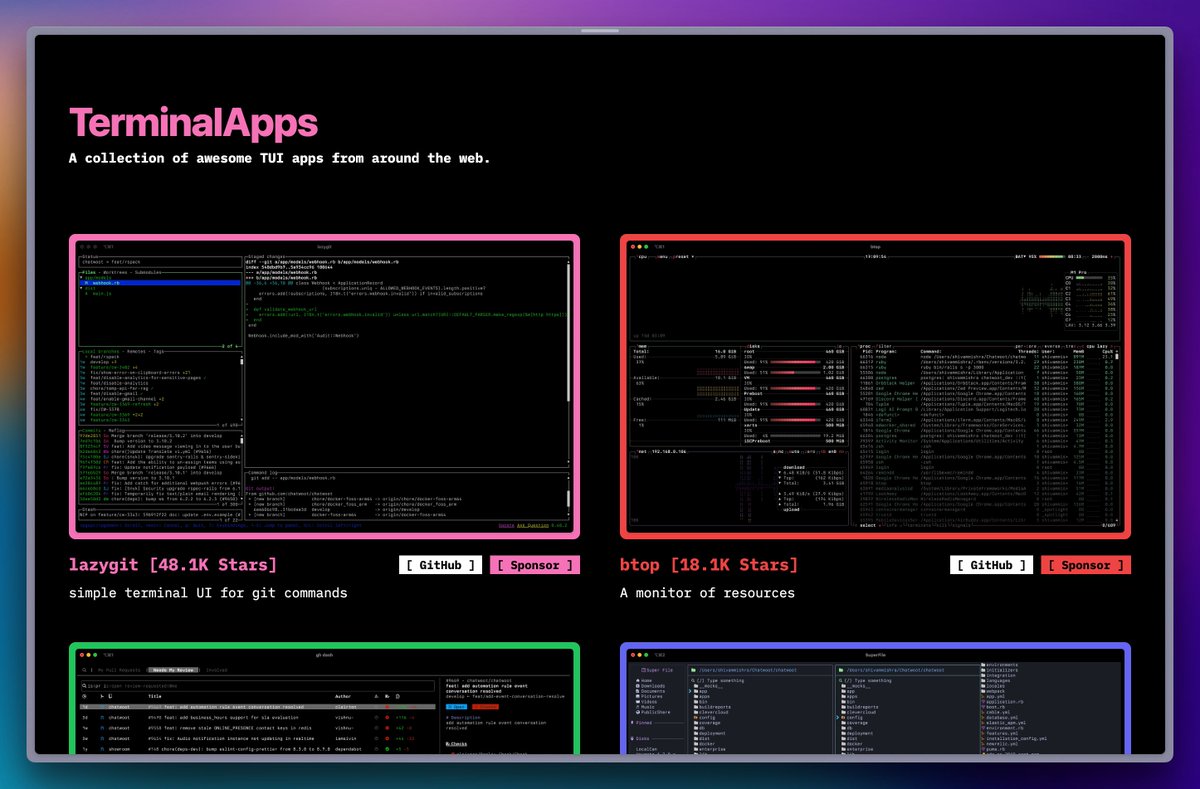1200x789 pixels.
Task: Select 'A monitor of resources' description text
Action: 707,593
